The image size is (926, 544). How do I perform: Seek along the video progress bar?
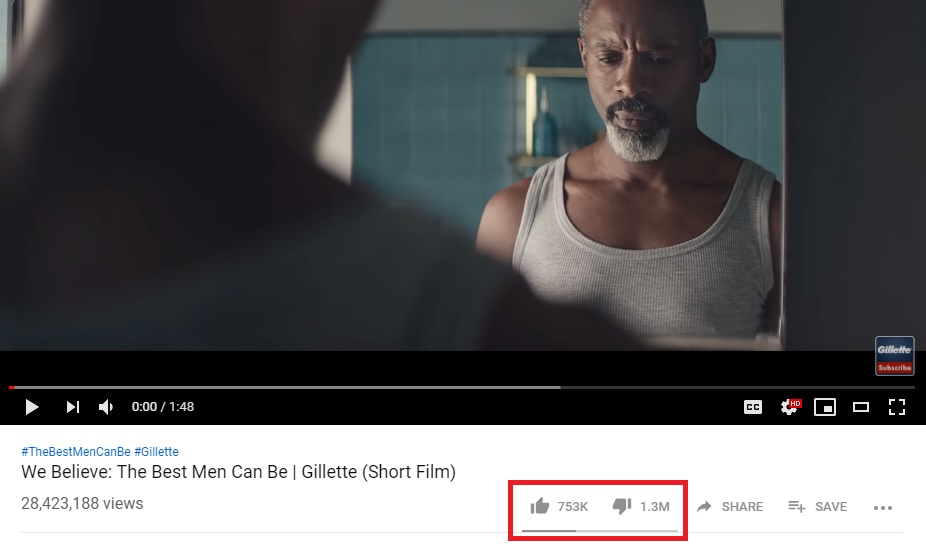462,387
